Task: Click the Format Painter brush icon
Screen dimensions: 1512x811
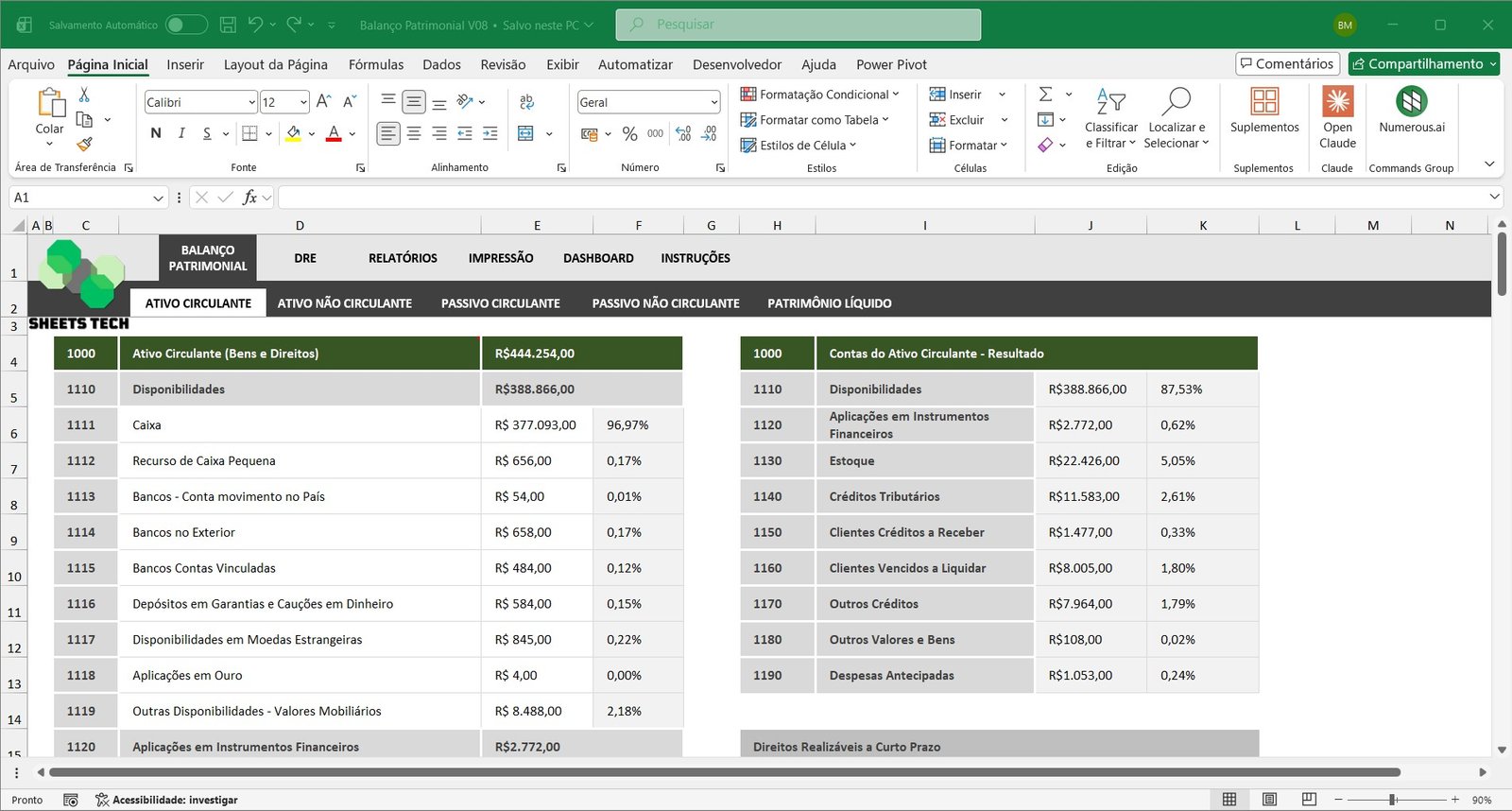Action: click(x=84, y=145)
